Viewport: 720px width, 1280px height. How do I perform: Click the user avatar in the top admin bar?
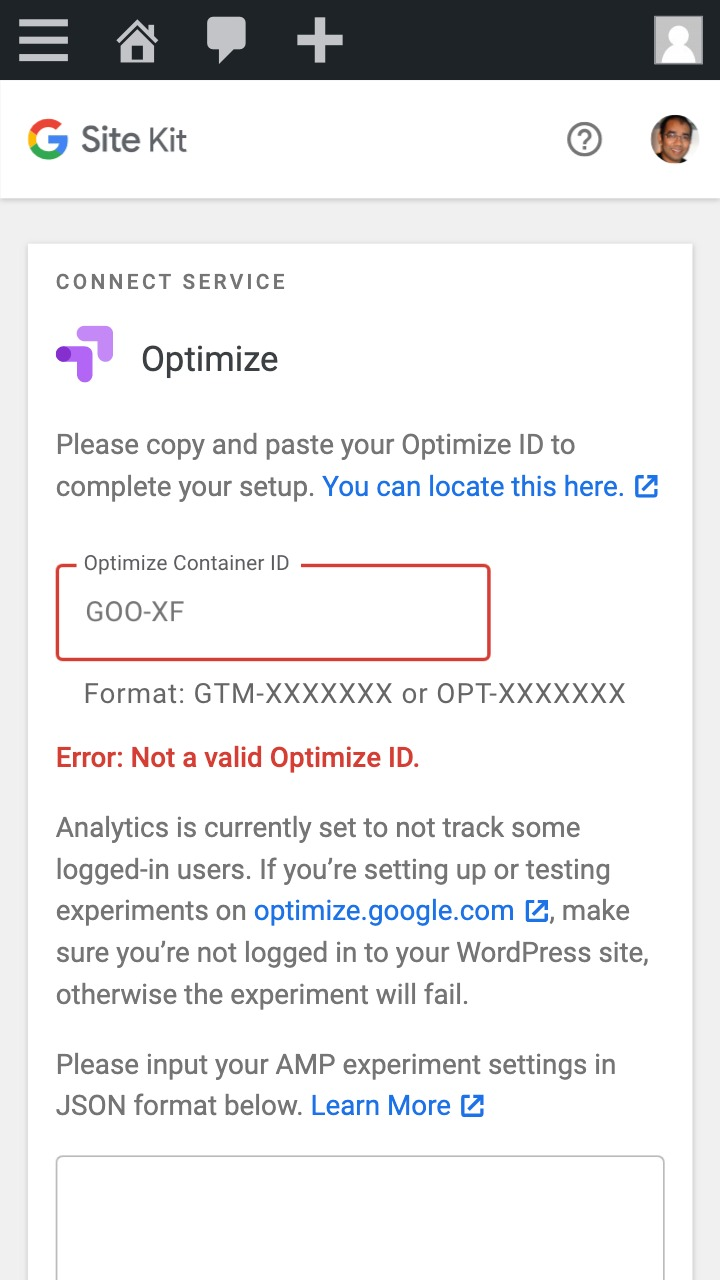(678, 40)
